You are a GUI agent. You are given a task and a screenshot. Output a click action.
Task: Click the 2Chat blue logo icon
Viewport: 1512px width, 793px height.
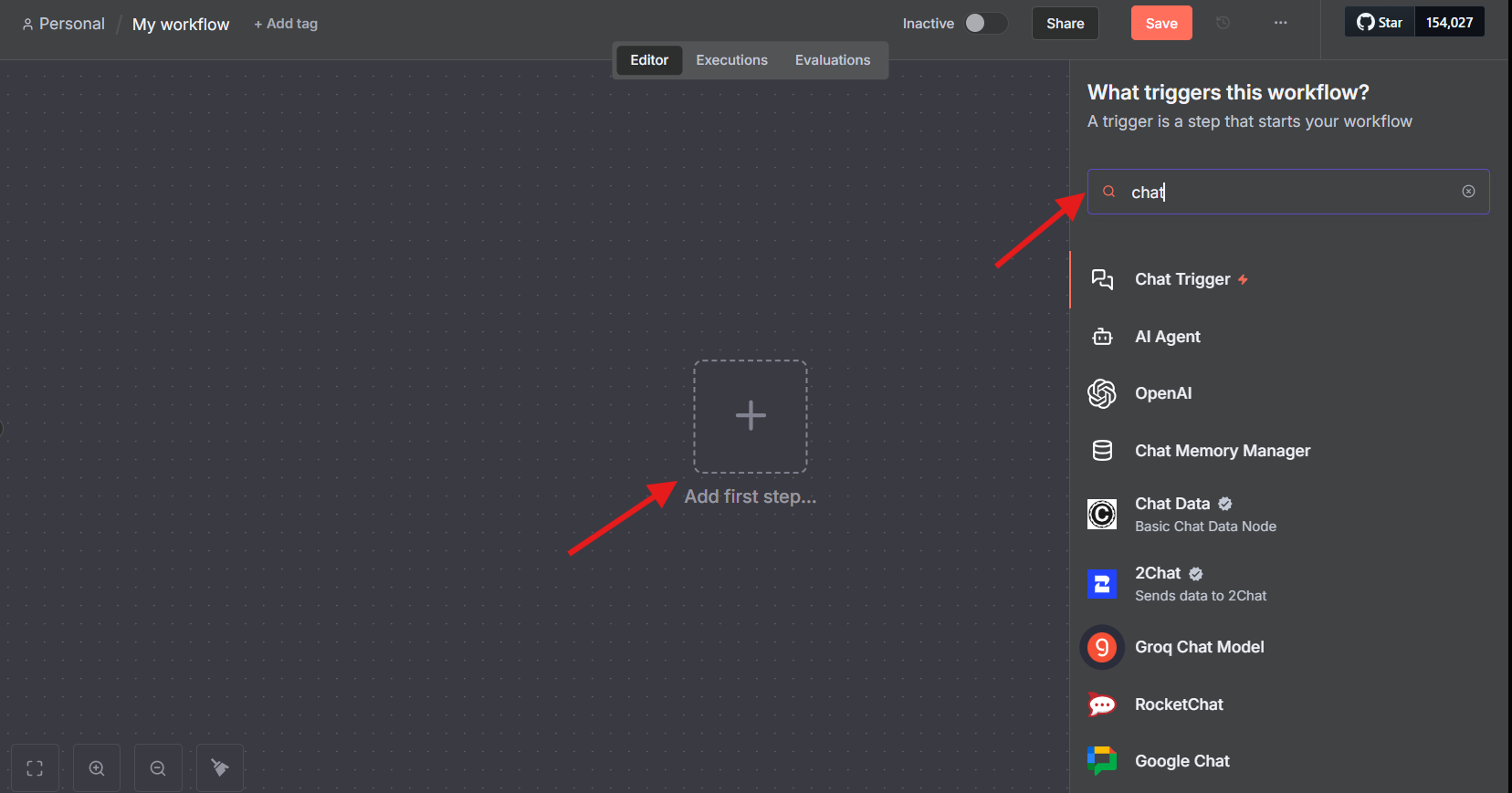(1102, 584)
